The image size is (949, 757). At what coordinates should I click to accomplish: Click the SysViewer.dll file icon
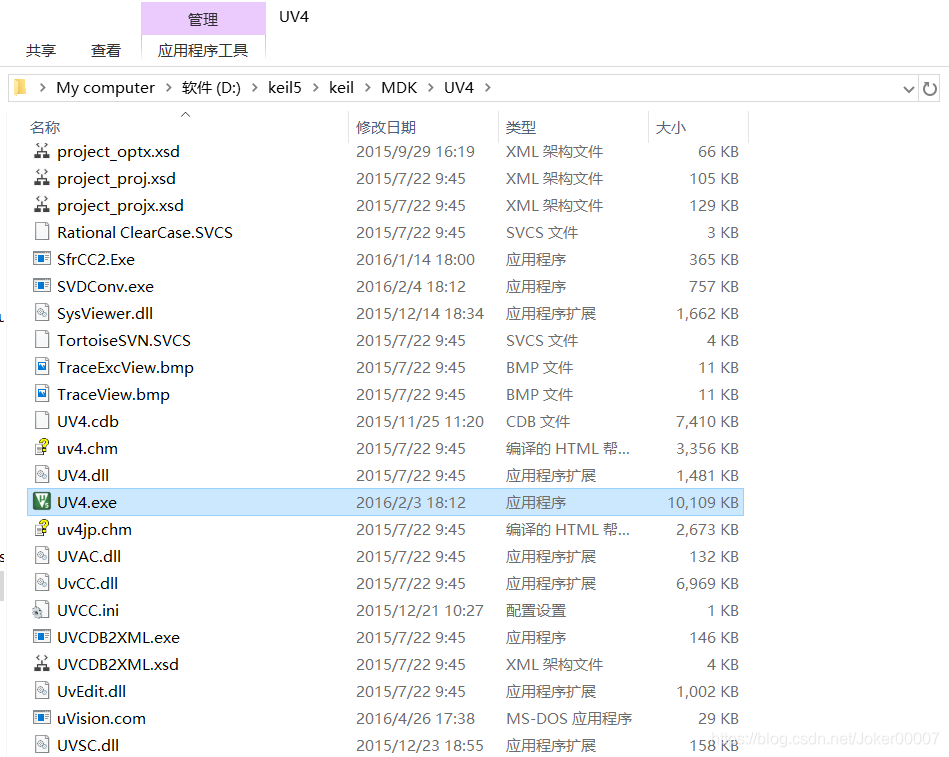coord(41,313)
